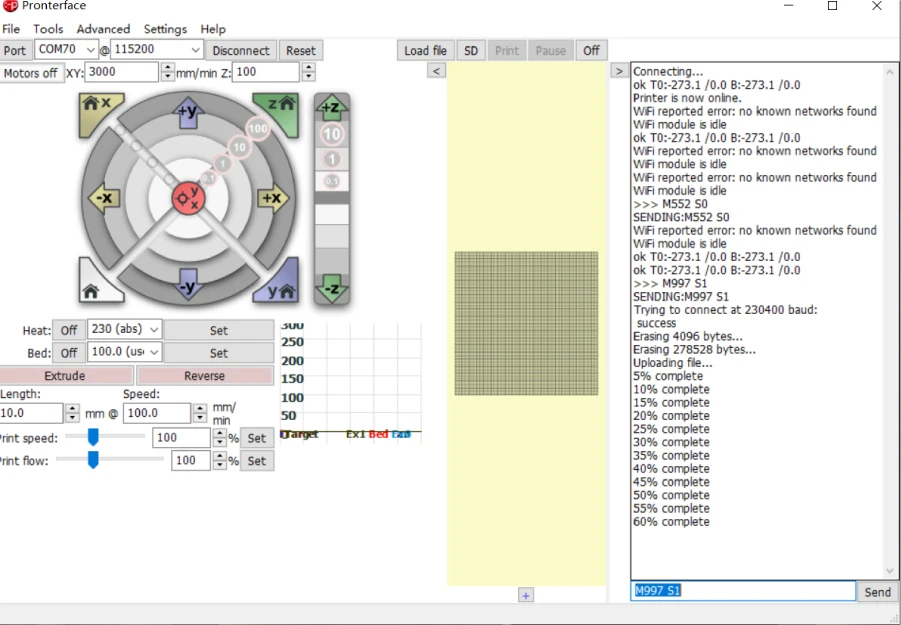The image size is (901, 625).
Task: Toggle the bed heater Off button
Action: [68, 353]
